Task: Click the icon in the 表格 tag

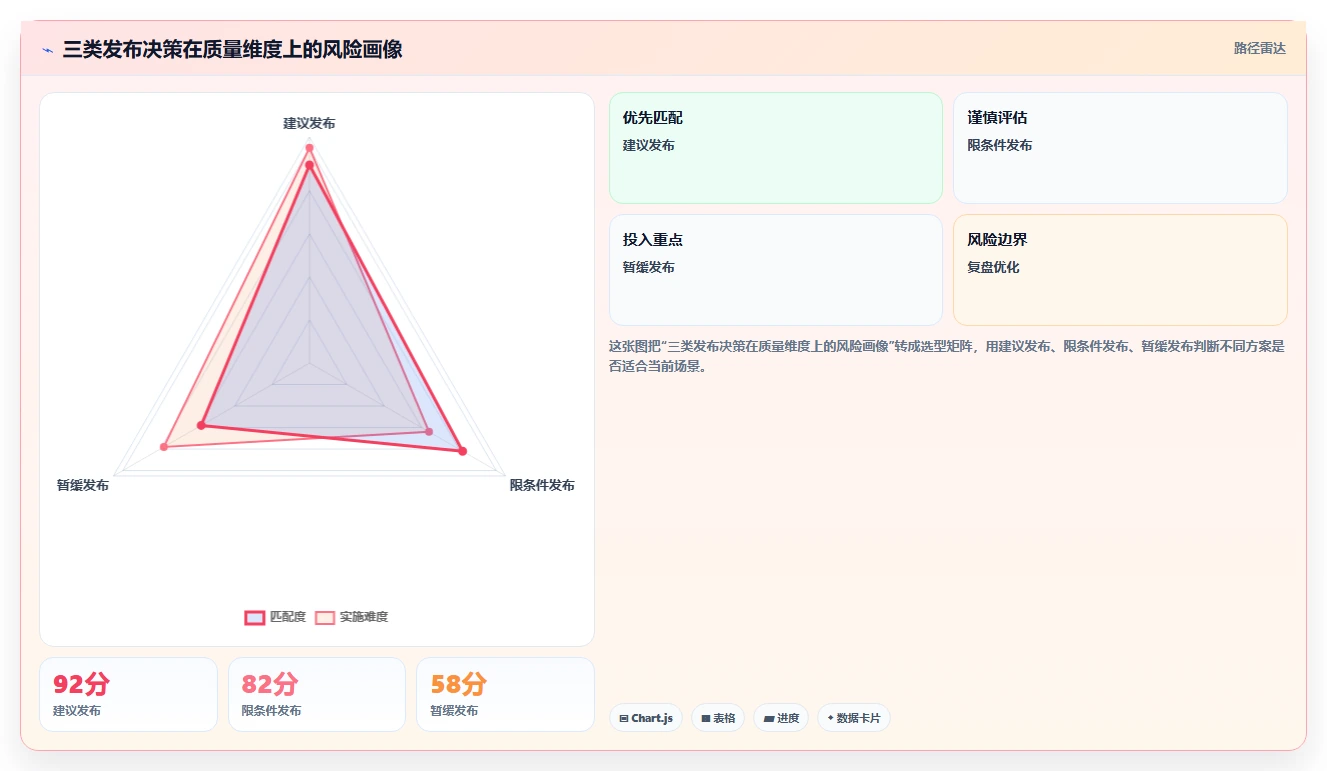Action: coord(705,718)
